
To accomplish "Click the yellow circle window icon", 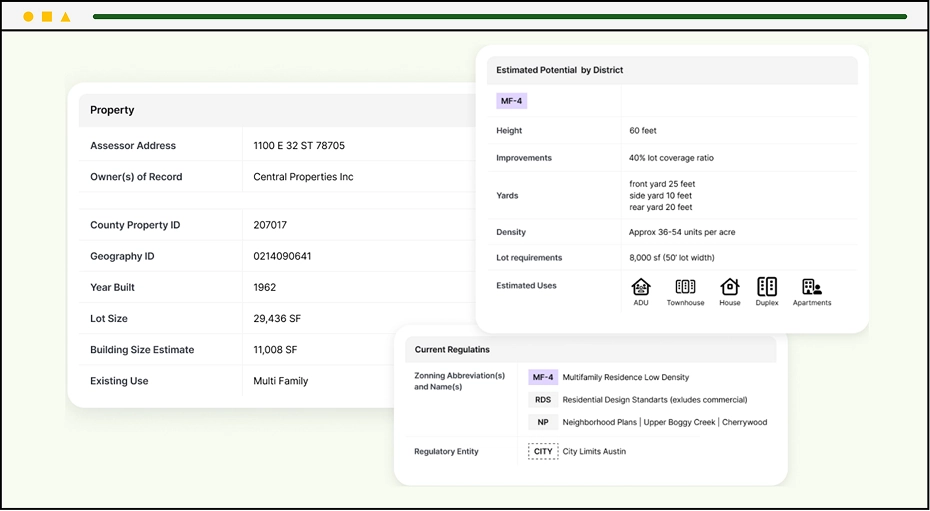I will pyautogui.click(x=28, y=17).
